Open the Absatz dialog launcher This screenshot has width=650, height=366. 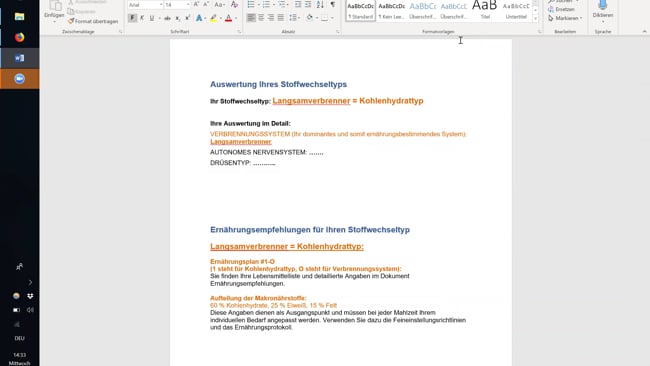tap(338, 32)
